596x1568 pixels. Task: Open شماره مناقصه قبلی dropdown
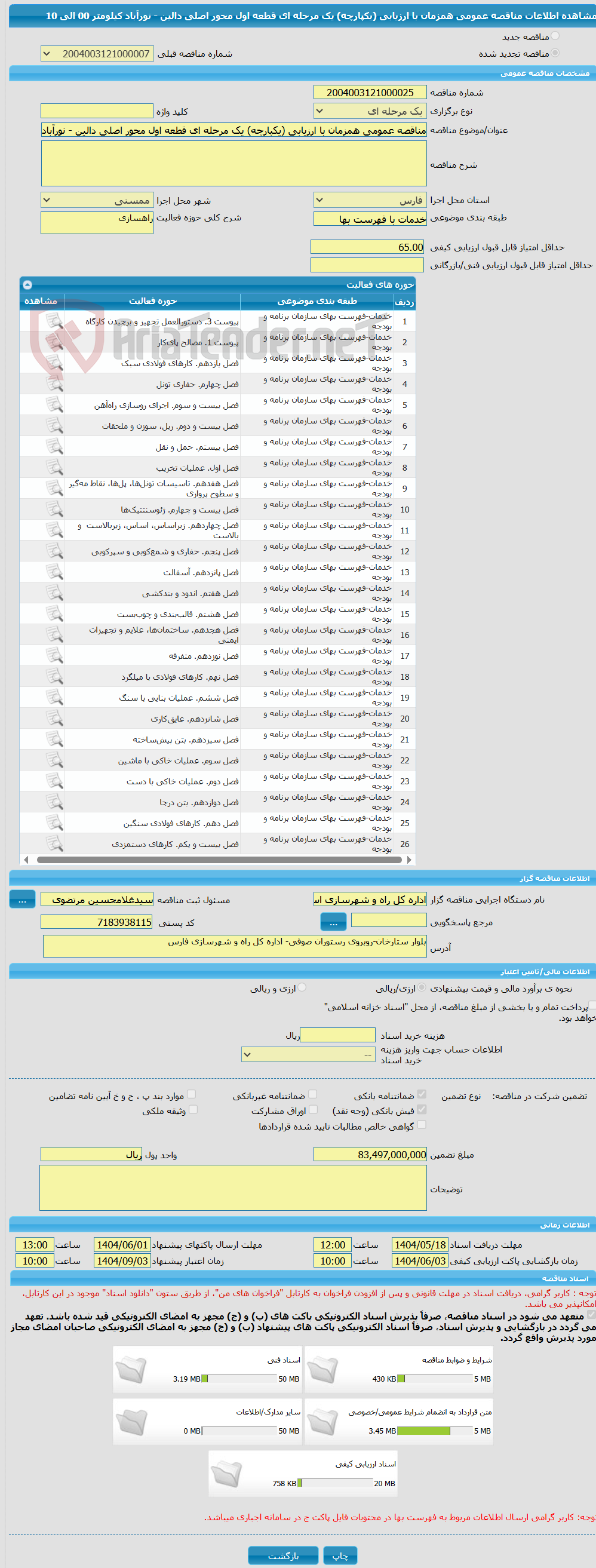point(97,54)
